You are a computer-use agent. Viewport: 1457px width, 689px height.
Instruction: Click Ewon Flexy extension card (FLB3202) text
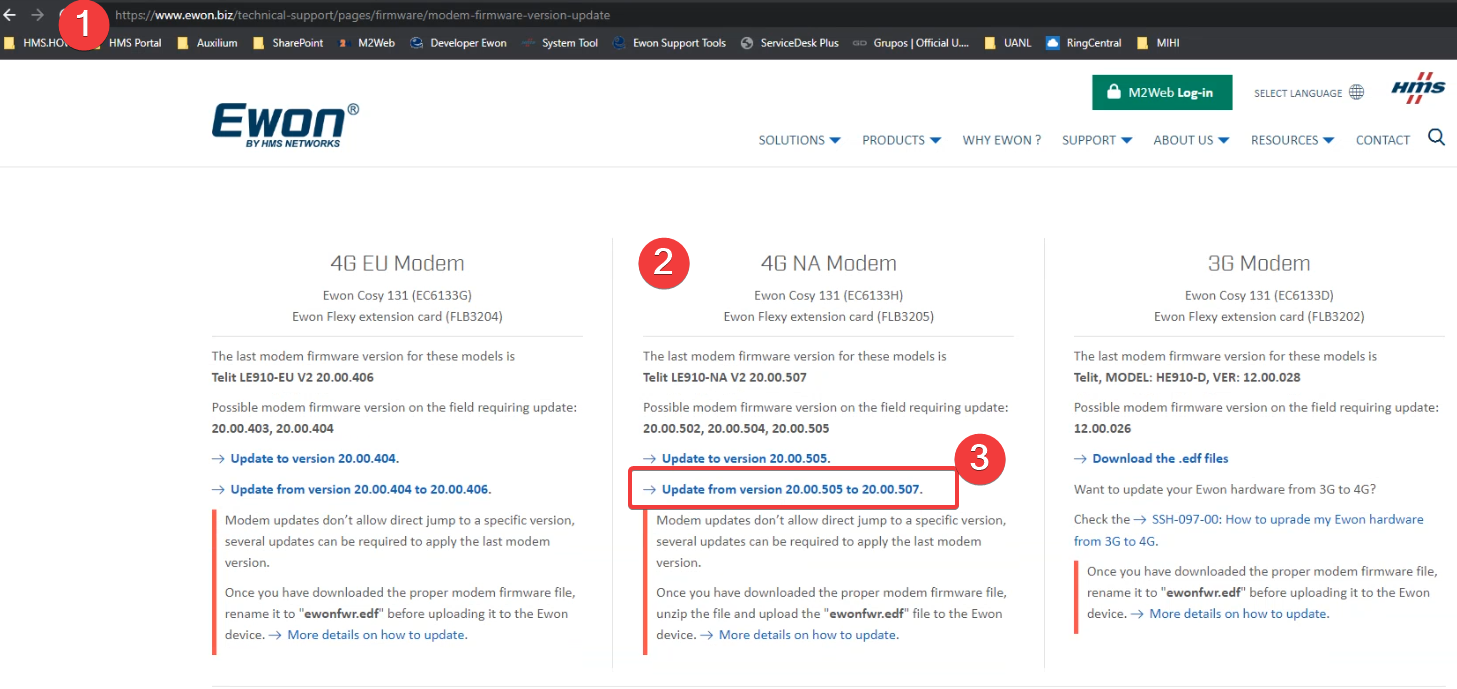(x=1259, y=316)
